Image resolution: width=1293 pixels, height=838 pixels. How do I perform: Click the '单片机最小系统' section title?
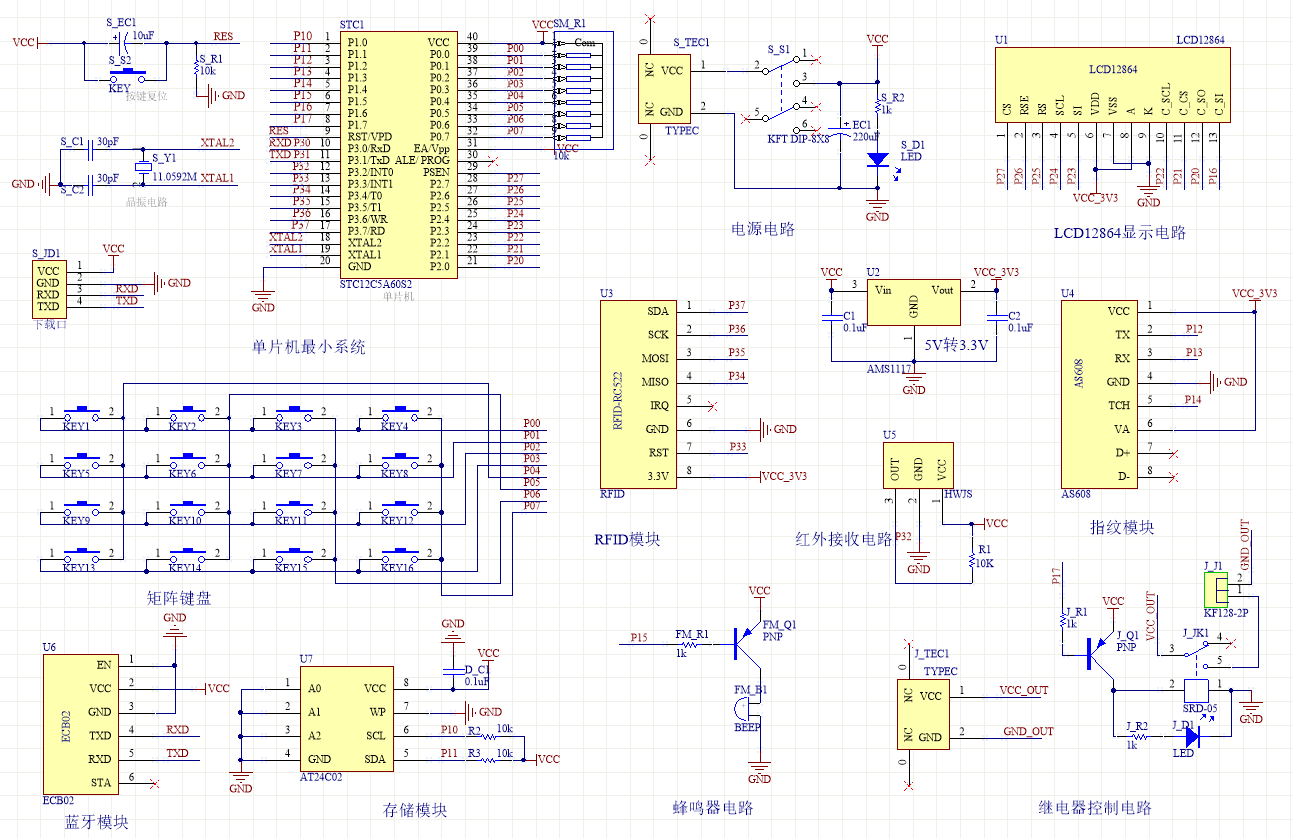309,348
